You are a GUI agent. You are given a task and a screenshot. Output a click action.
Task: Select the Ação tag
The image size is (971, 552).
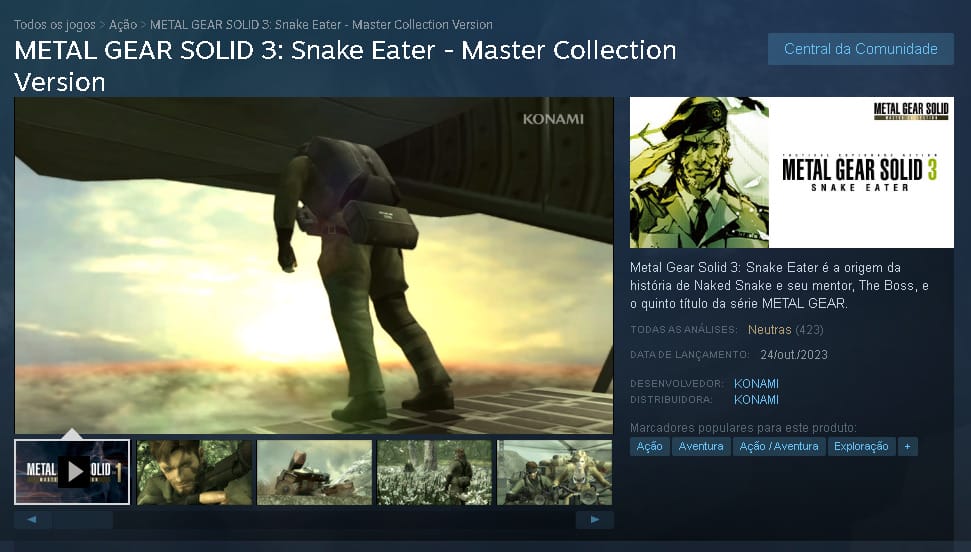(650, 446)
